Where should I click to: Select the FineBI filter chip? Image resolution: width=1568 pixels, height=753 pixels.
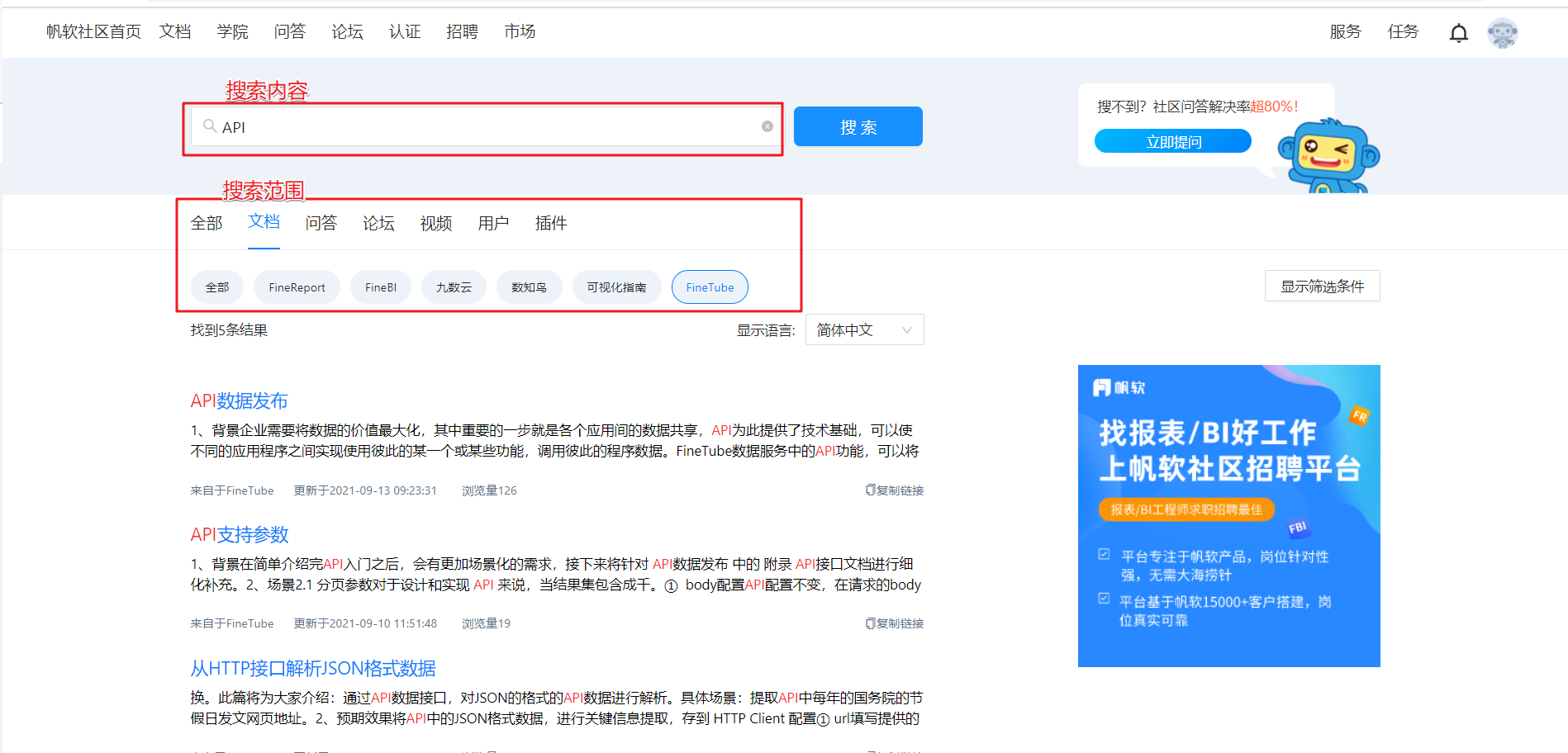point(381,287)
